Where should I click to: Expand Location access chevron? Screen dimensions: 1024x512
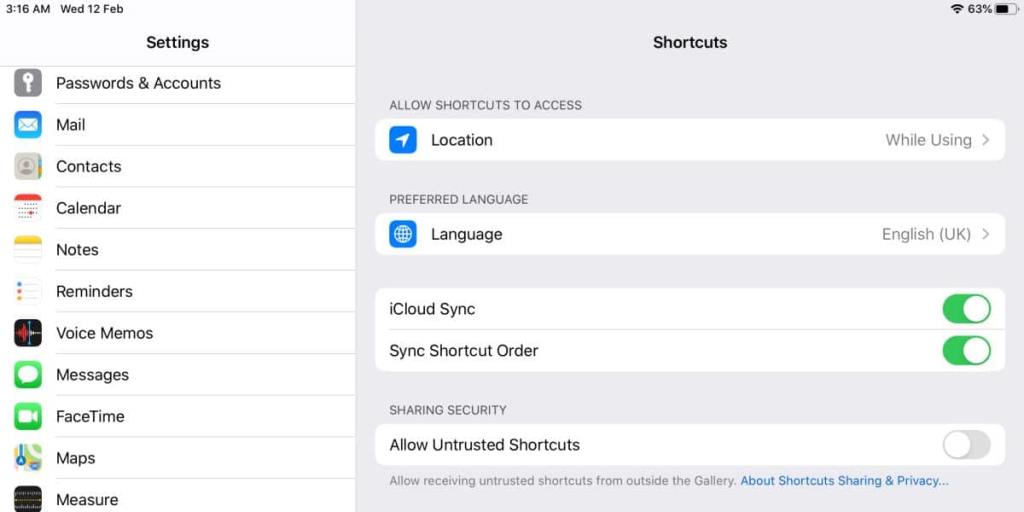985,140
